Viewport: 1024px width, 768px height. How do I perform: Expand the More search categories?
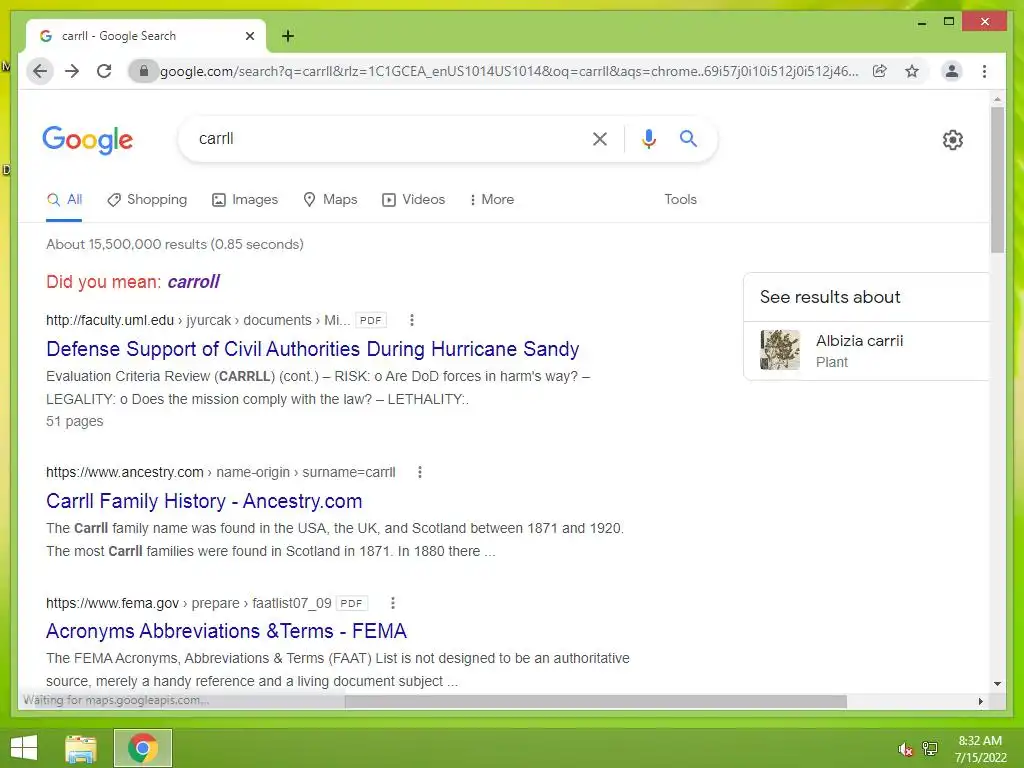(492, 200)
